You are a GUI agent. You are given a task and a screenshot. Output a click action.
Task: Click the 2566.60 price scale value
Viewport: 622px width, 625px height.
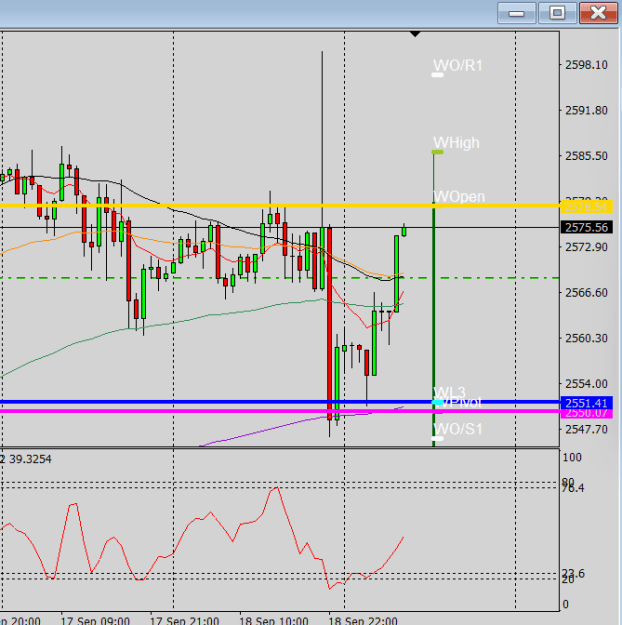point(587,293)
